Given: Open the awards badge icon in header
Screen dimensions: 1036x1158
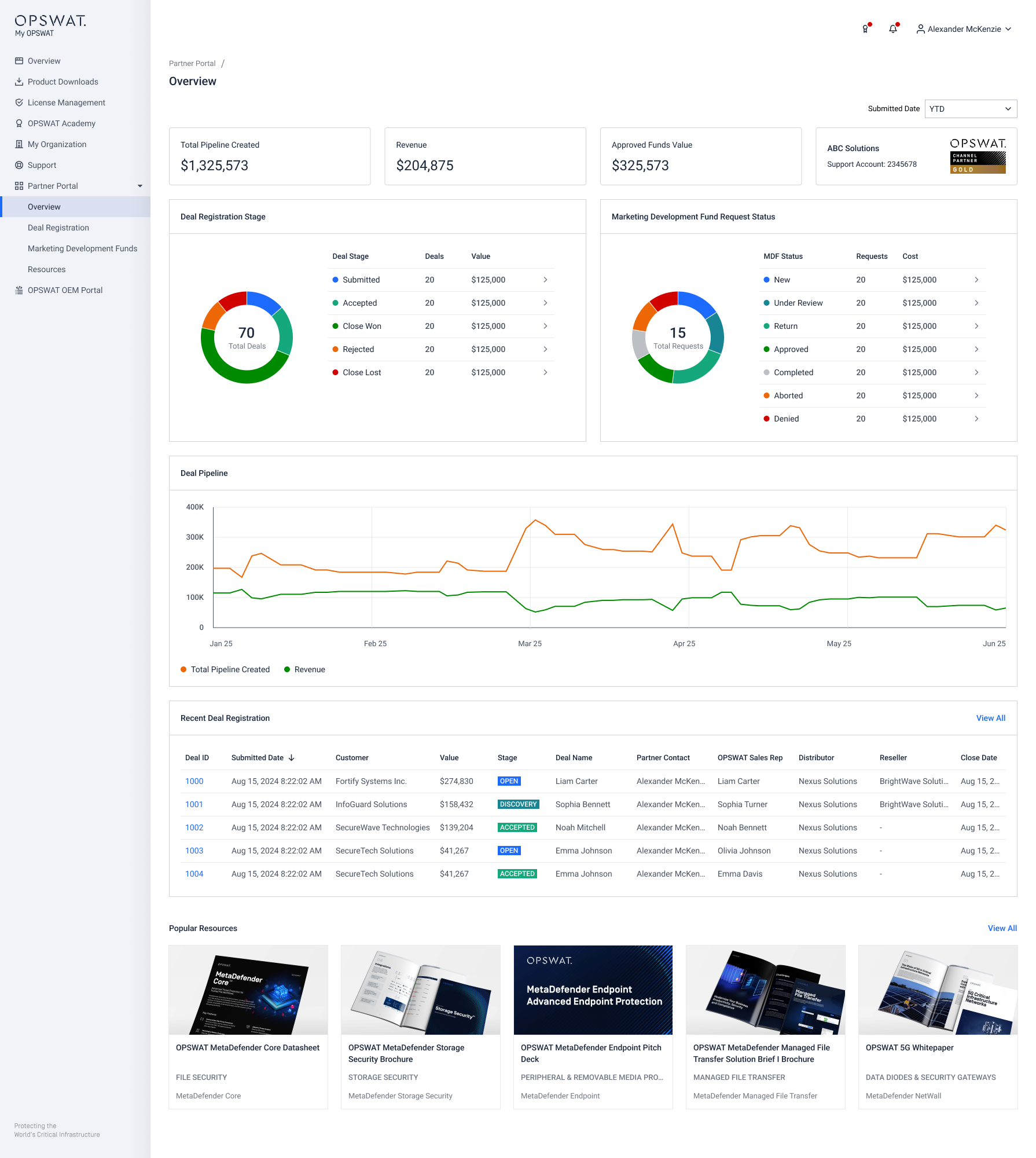Looking at the screenshot, I should coord(865,29).
